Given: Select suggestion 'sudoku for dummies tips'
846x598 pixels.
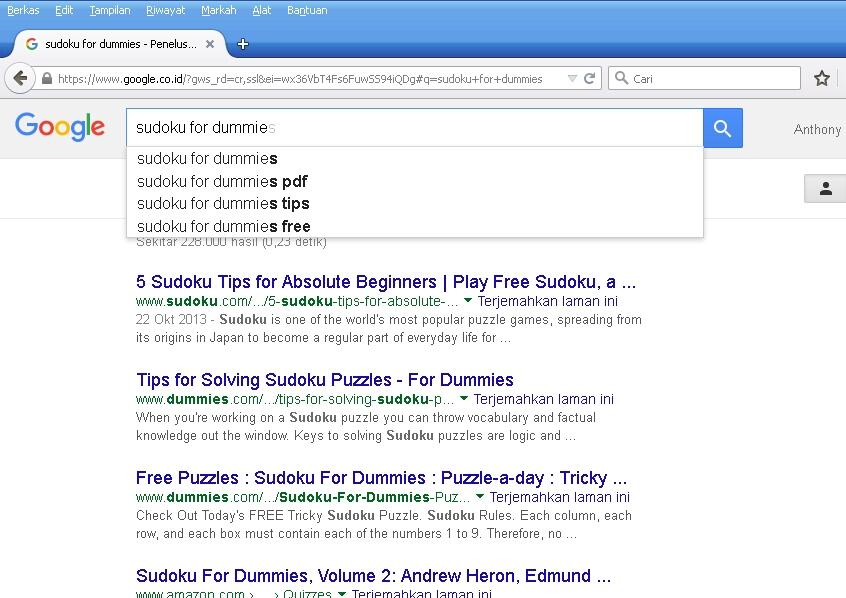Looking at the screenshot, I should pos(414,203).
